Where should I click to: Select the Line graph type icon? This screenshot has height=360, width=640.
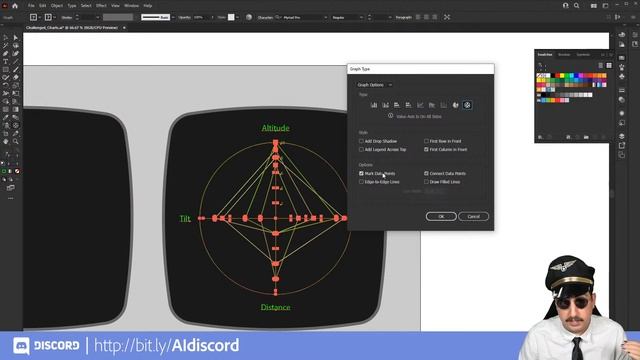tap(420, 105)
